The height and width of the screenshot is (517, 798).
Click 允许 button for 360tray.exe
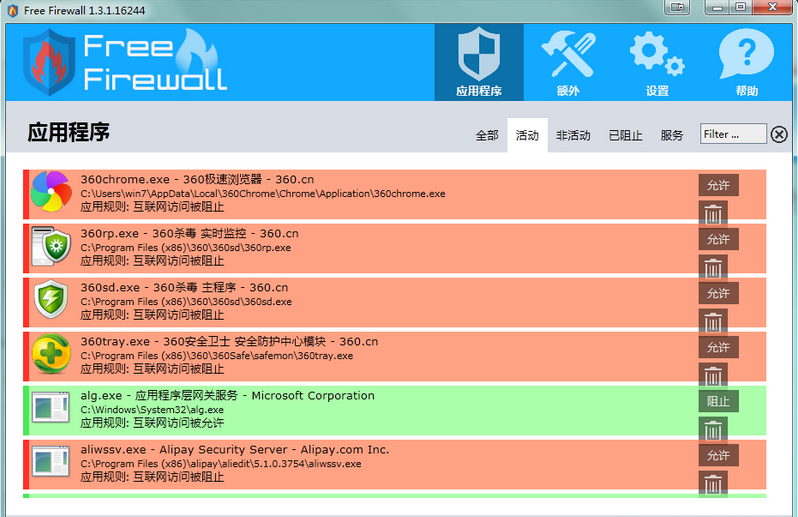pyautogui.click(x=718, y=347)
